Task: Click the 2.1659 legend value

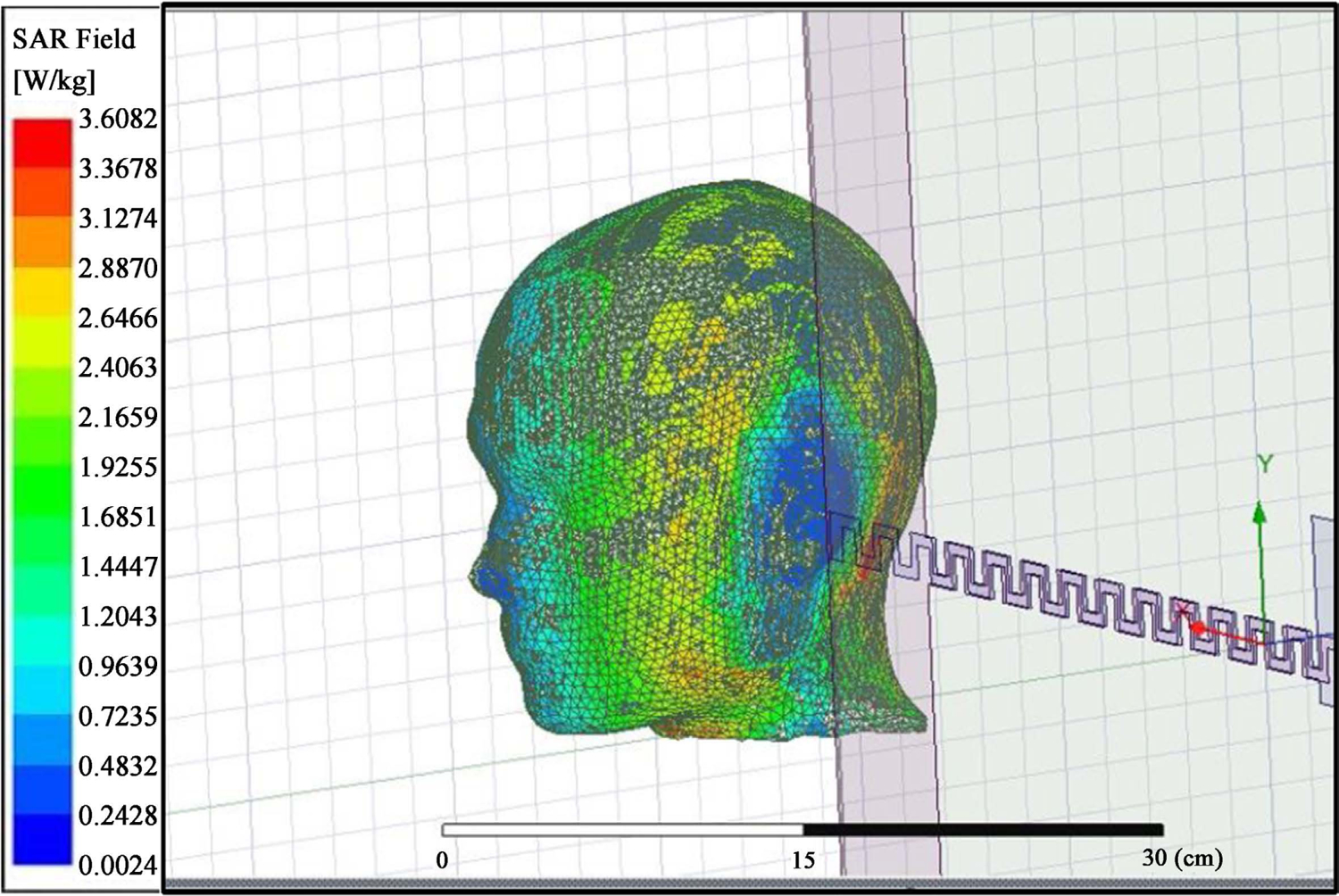Action: [x=118, y=418]
